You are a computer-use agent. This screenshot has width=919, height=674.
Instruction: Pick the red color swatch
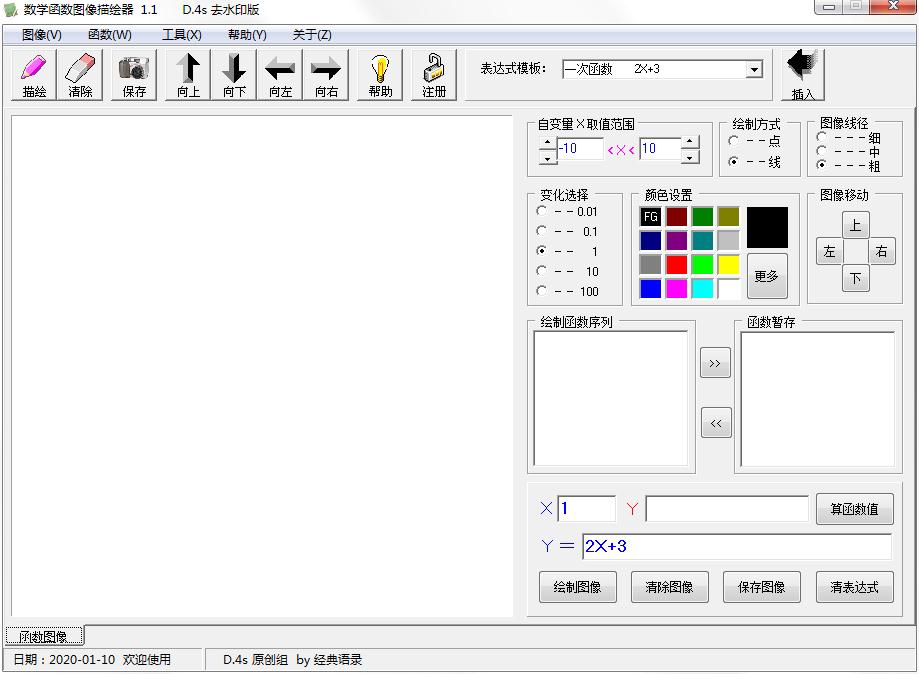[x=676, y=265]
